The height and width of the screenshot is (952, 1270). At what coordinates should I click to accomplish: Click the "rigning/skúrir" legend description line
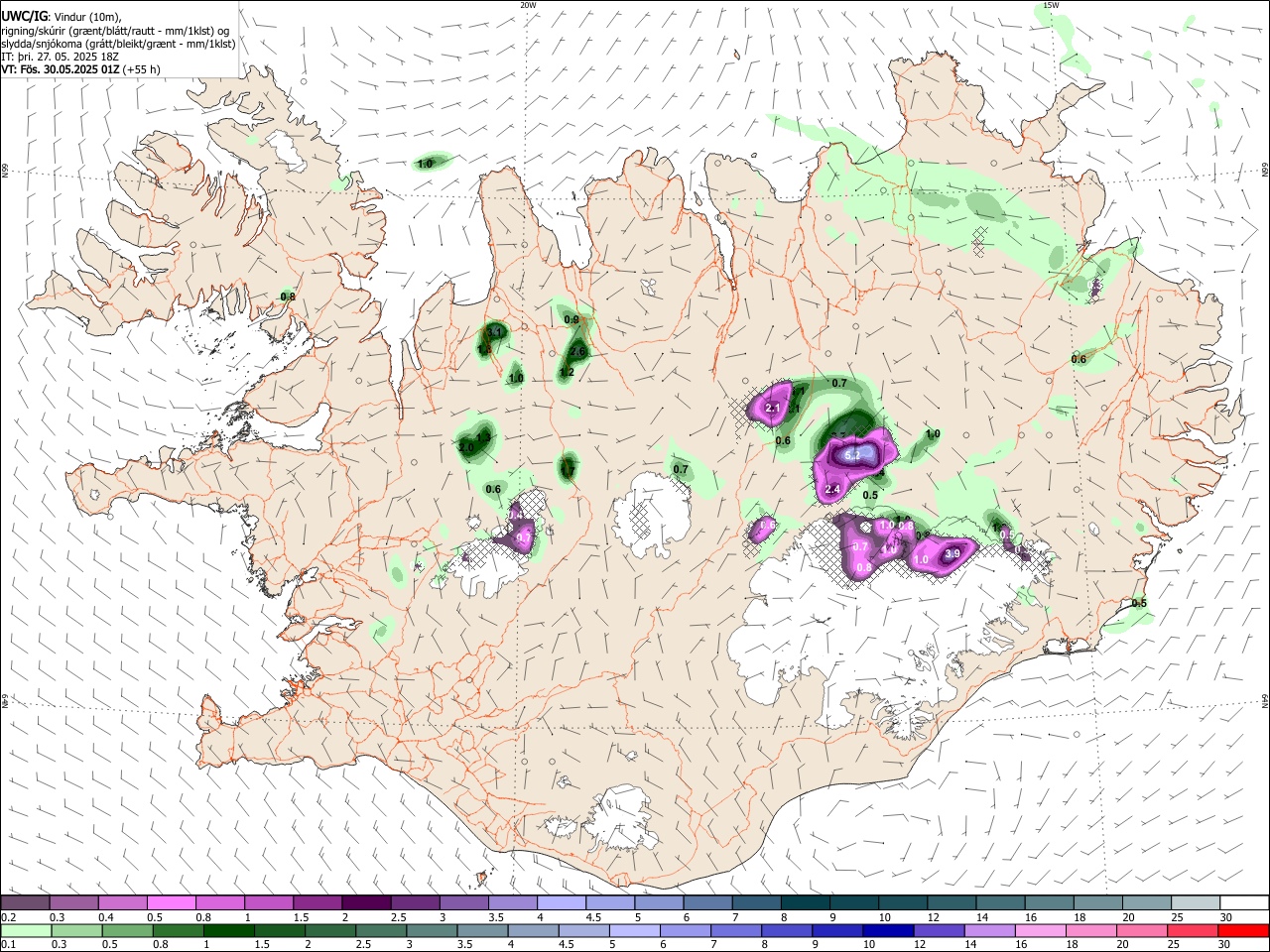115,31
